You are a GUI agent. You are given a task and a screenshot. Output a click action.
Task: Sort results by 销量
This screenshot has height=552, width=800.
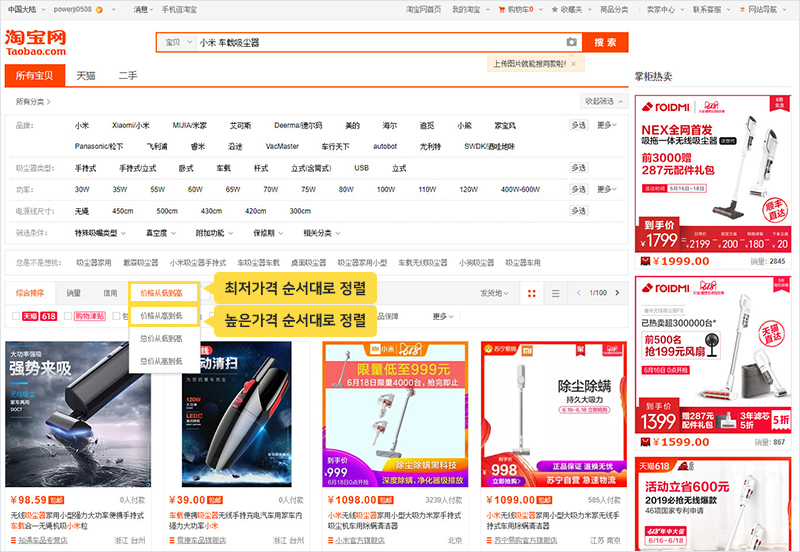(73, 293)
